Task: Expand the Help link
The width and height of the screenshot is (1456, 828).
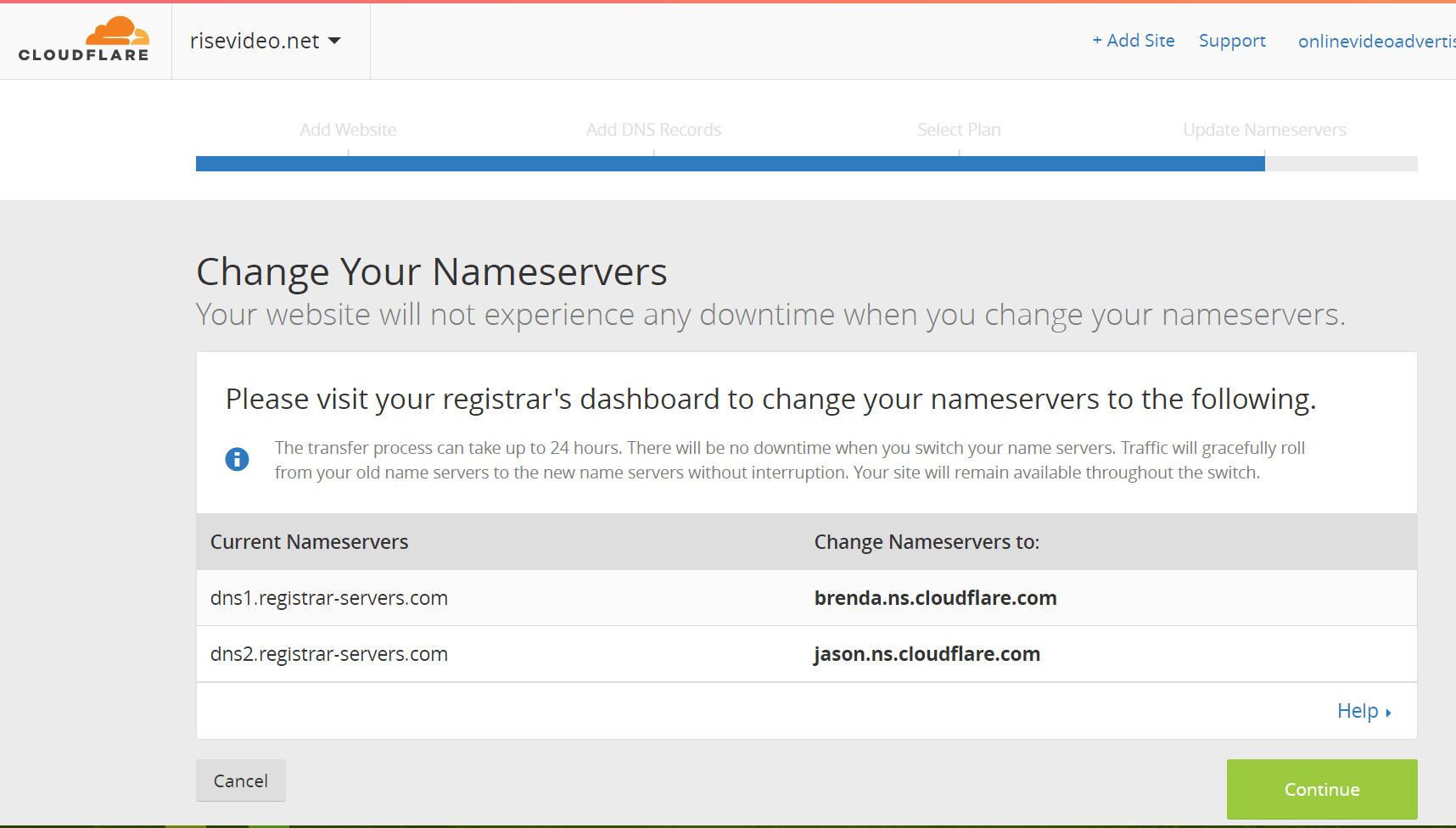Action: click(1364, 711)
